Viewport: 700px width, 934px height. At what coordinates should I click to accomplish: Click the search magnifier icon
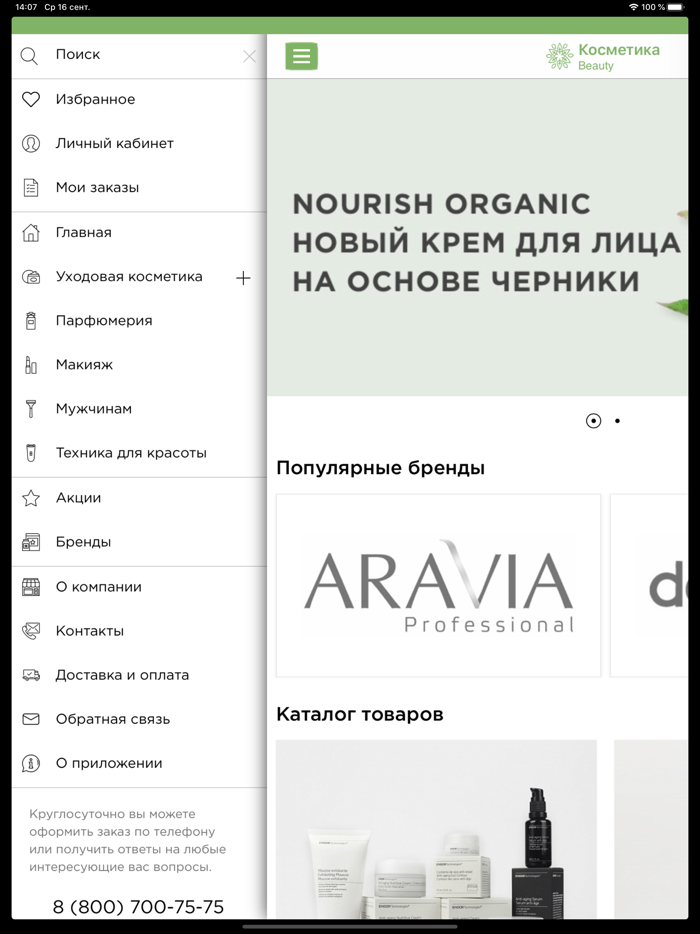pyautogui.click(x=29, y=56)
